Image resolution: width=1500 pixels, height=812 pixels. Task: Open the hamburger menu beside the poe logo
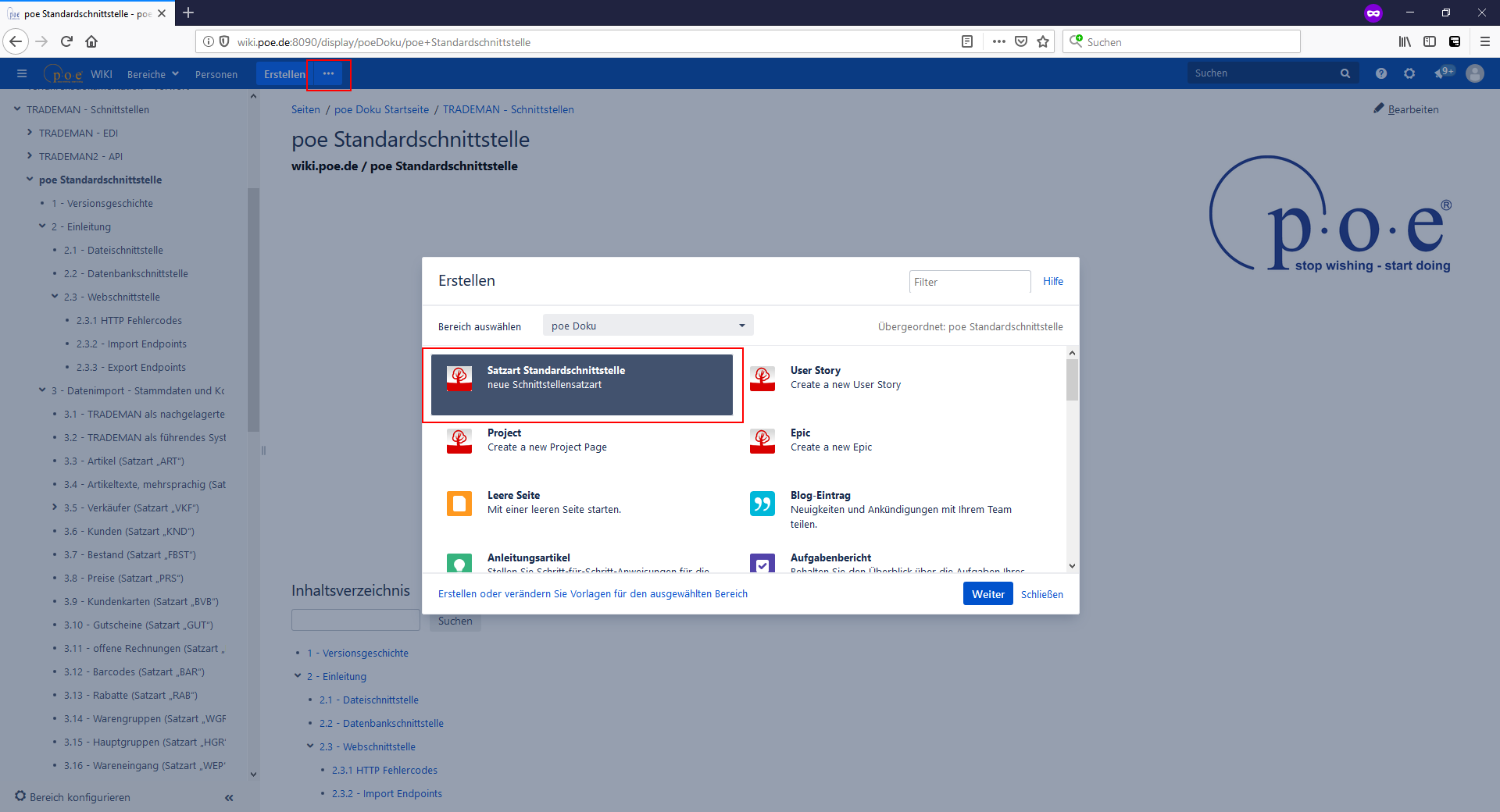(x=22, y=73)
